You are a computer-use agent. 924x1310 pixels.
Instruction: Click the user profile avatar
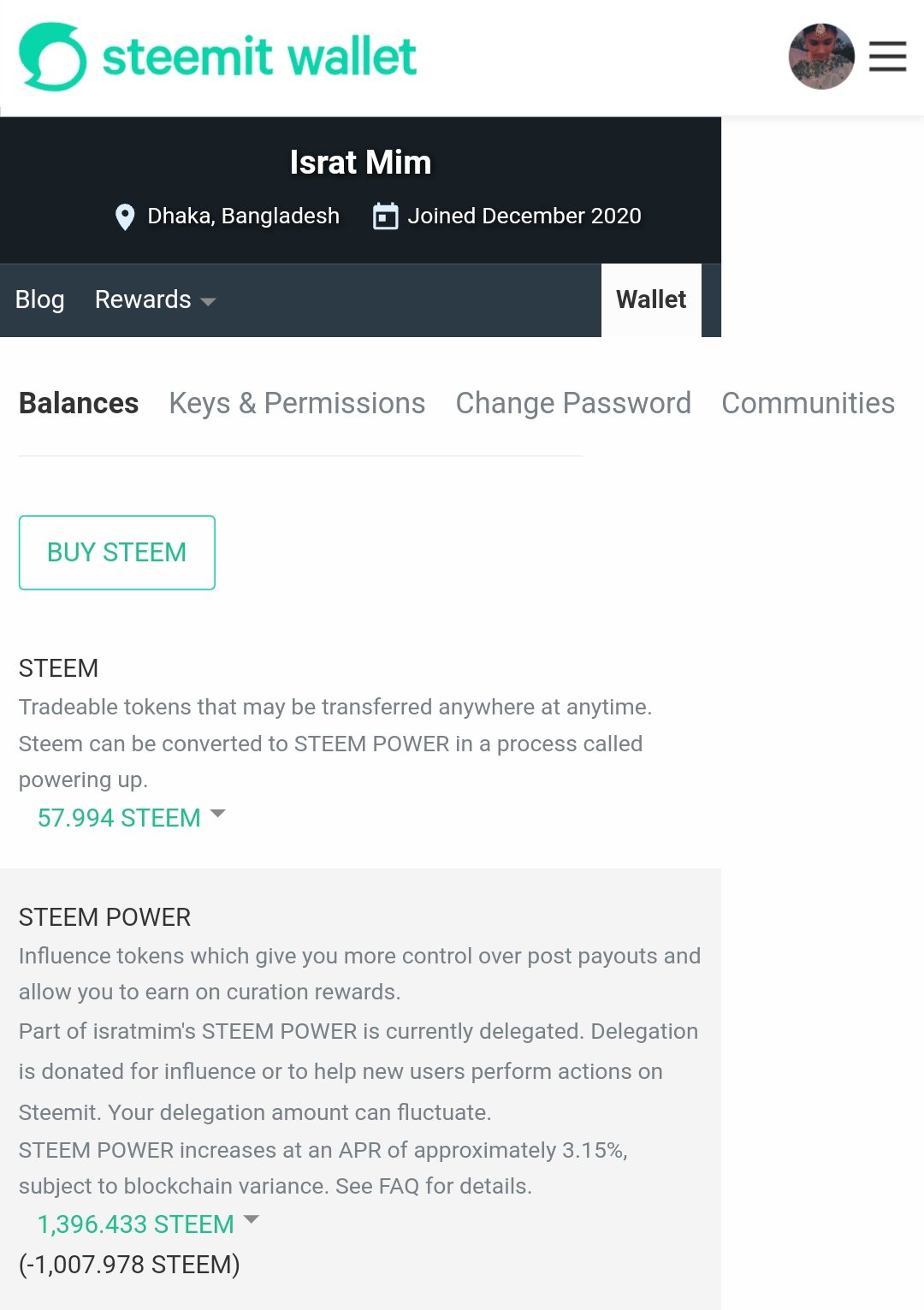[x=821, y=56]
